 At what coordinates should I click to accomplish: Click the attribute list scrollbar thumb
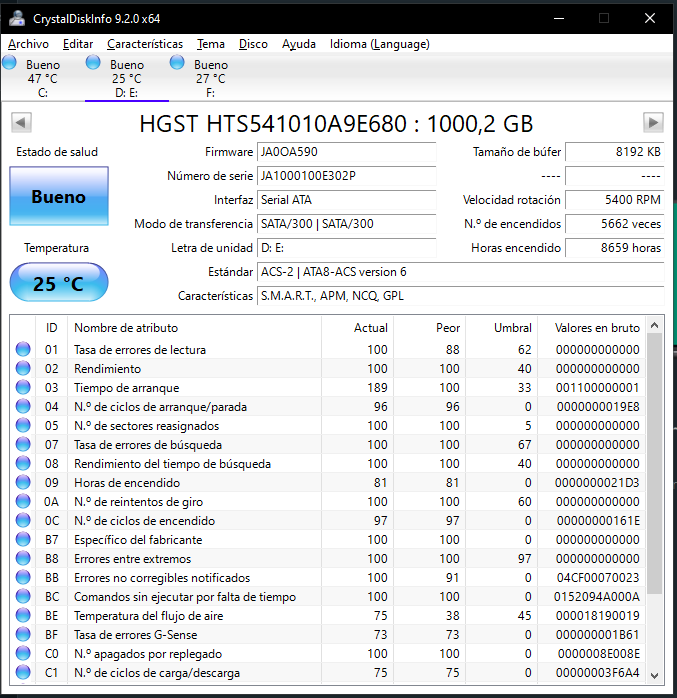(654, 463)
